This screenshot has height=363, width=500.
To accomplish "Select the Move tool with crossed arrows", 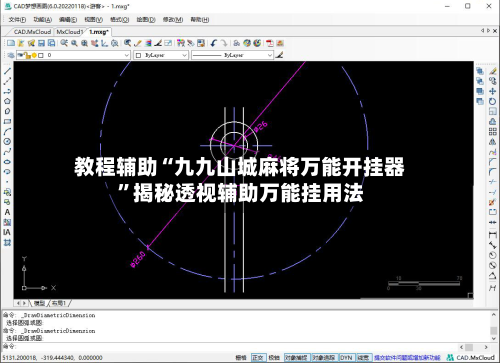I will (492, 91).
